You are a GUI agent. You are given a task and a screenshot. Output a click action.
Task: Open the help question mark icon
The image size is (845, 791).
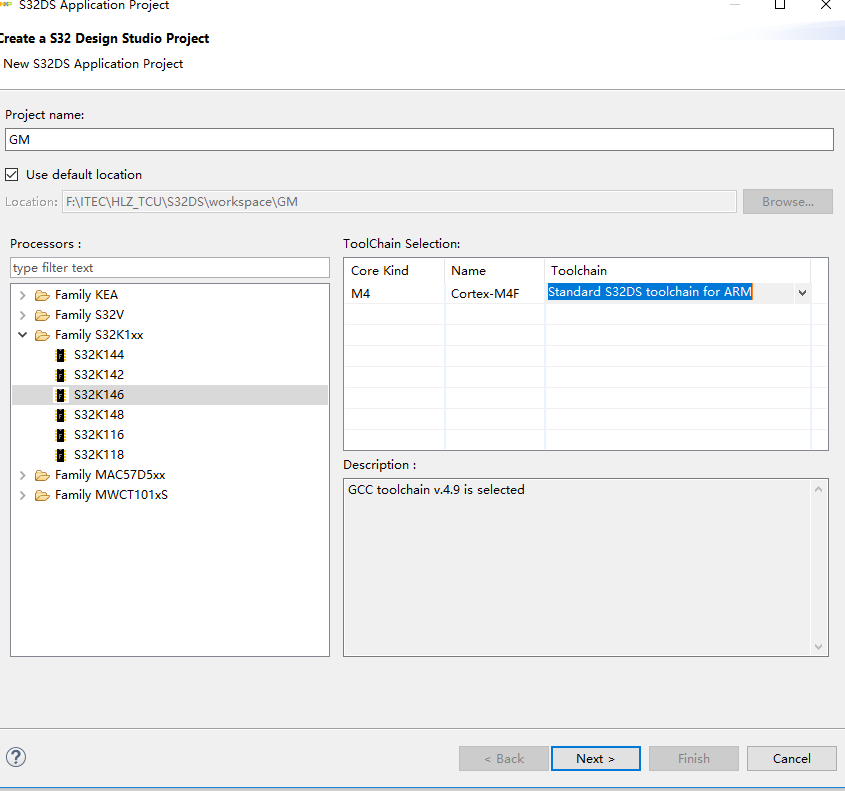tap(16, 757)
